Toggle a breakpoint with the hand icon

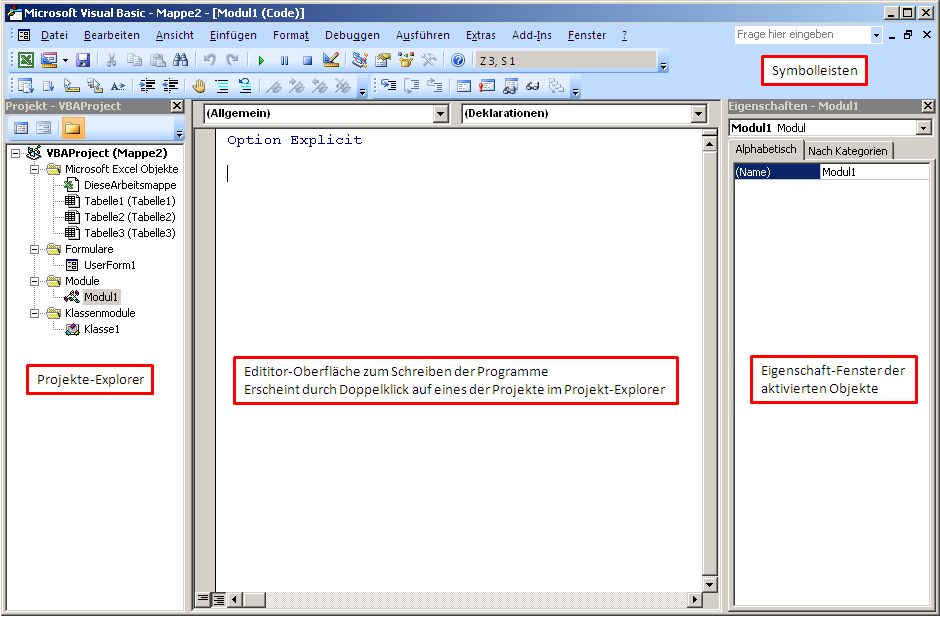coord(198,86)
